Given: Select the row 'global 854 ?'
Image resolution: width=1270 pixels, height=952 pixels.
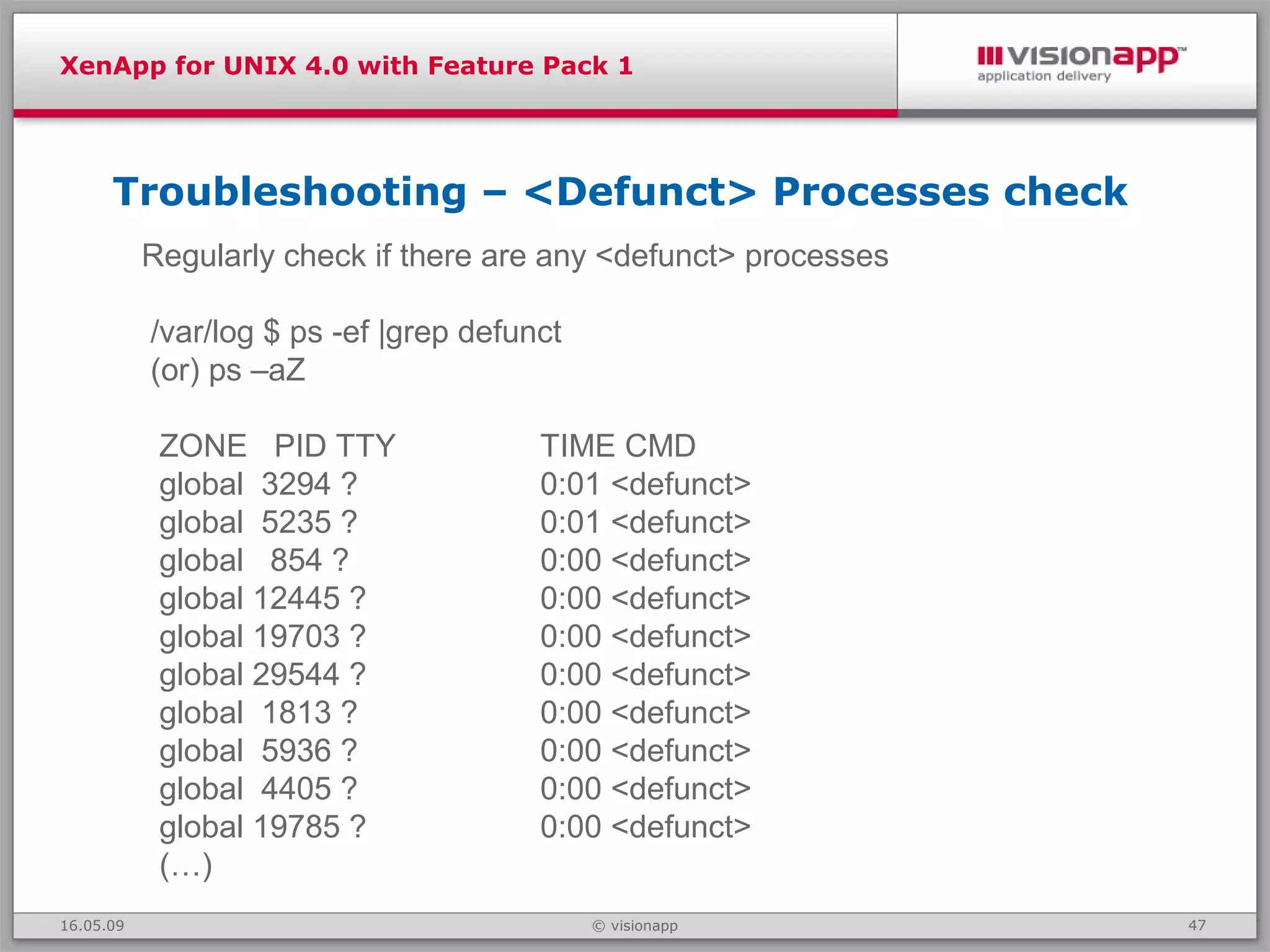Looking at the screenshot, I should (254, 560).
